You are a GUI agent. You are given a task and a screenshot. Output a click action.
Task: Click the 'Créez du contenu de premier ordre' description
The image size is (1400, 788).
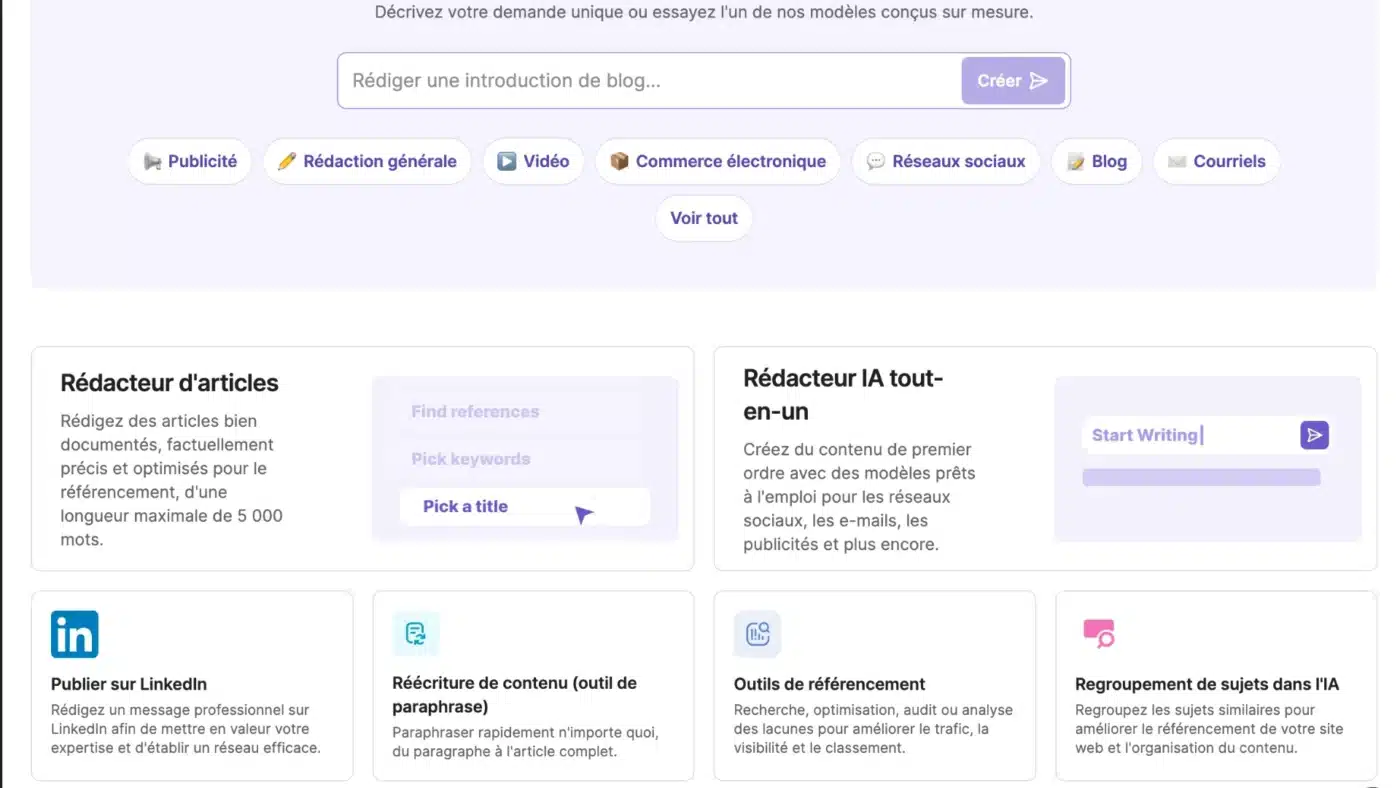coord(859,497)
